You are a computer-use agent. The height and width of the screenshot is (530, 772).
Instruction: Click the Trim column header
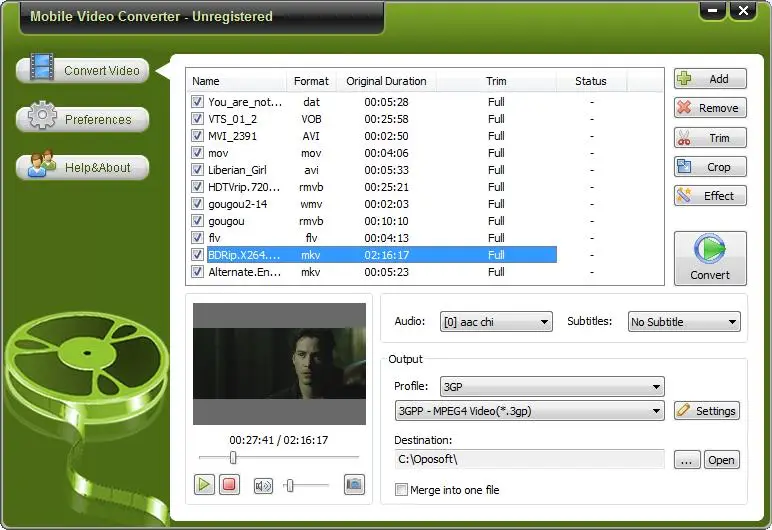[496, 81]
